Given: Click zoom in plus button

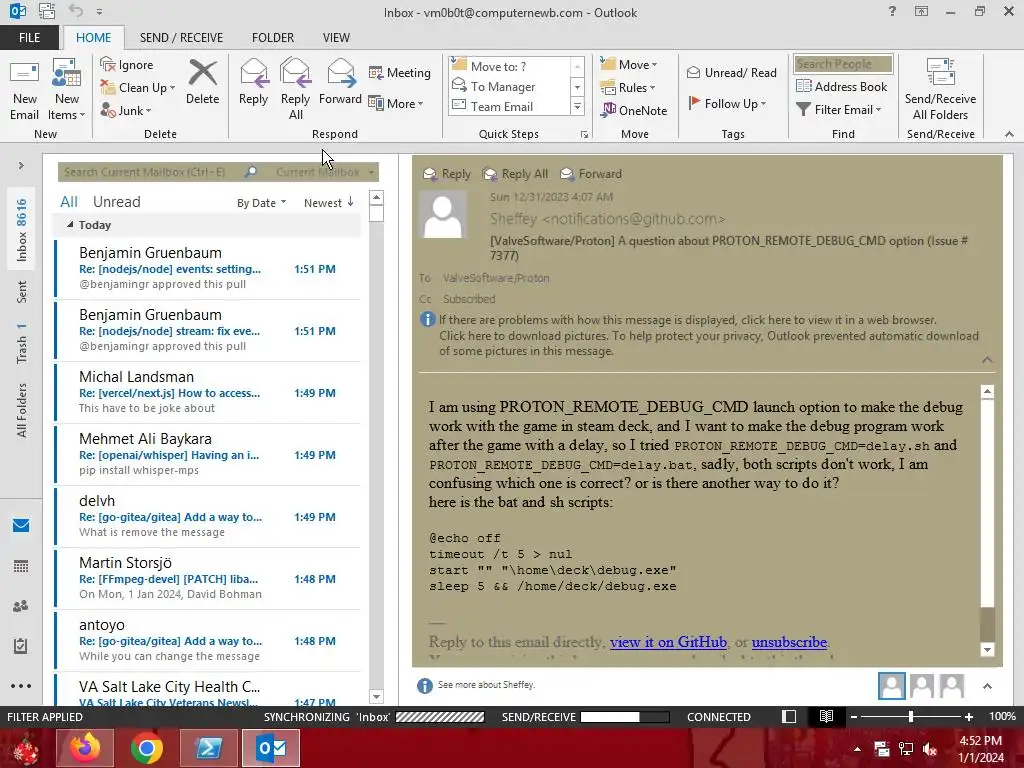Looking at the screenshot, I should 969,716.
